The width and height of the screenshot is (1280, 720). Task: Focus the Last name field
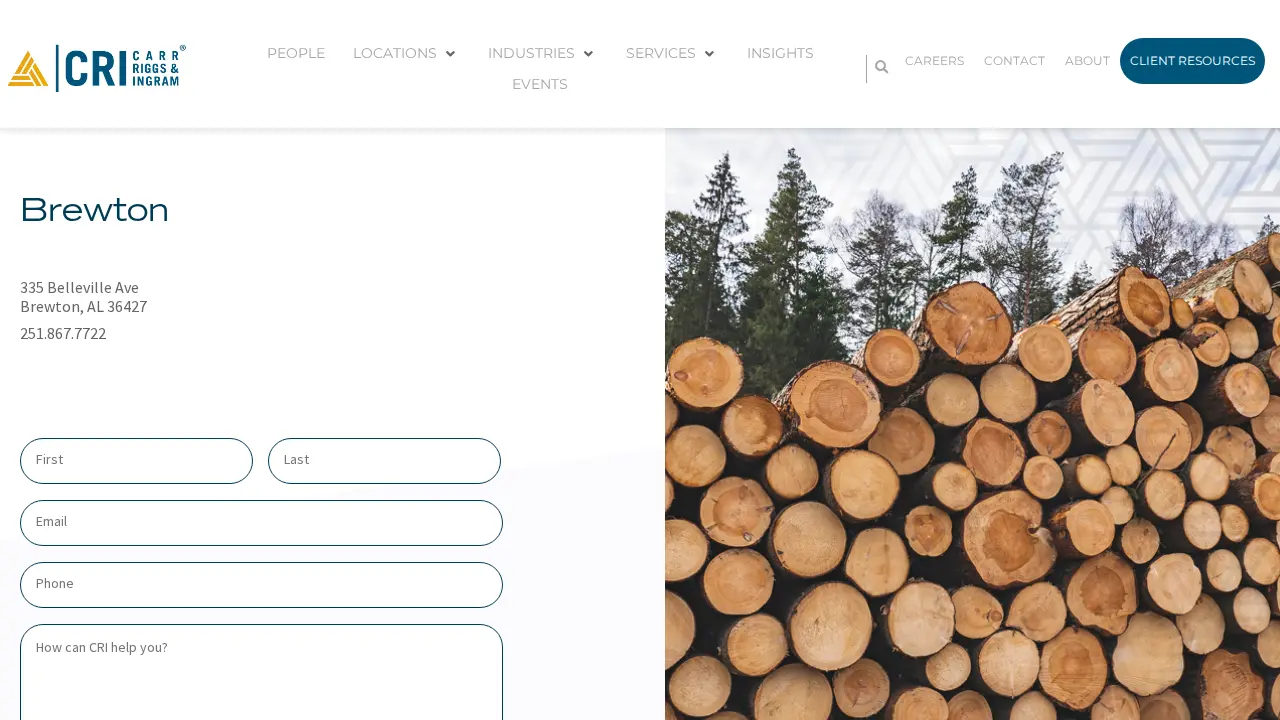384,461
